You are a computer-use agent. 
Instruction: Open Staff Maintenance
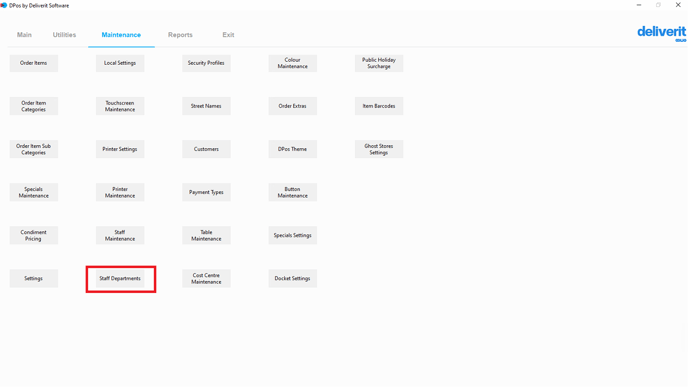point(120,235)
